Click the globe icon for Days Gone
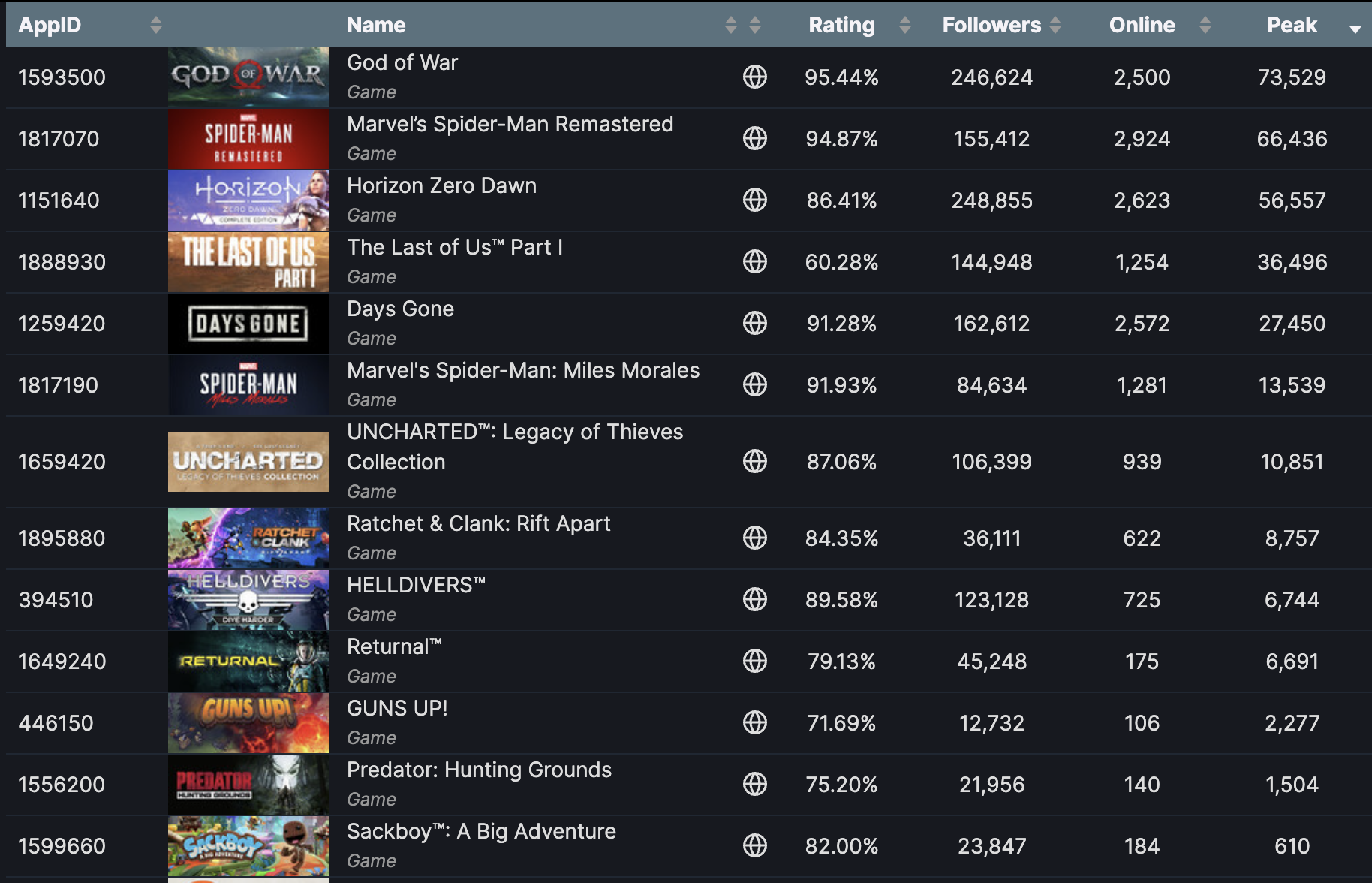Image resolution: width=1372 pixels, height=883 pixels. [754, 323]
